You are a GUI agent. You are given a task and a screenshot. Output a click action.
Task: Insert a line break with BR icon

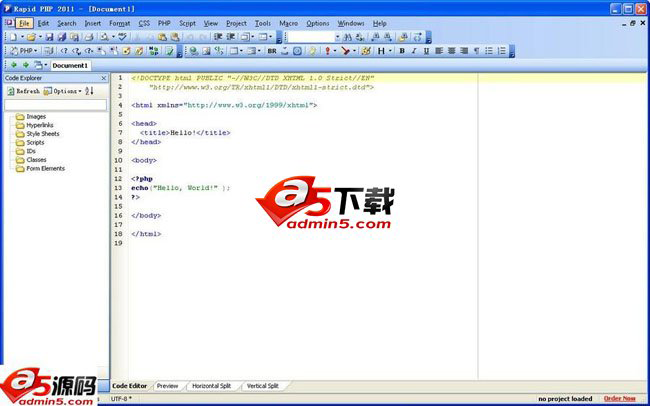(272, 51)
